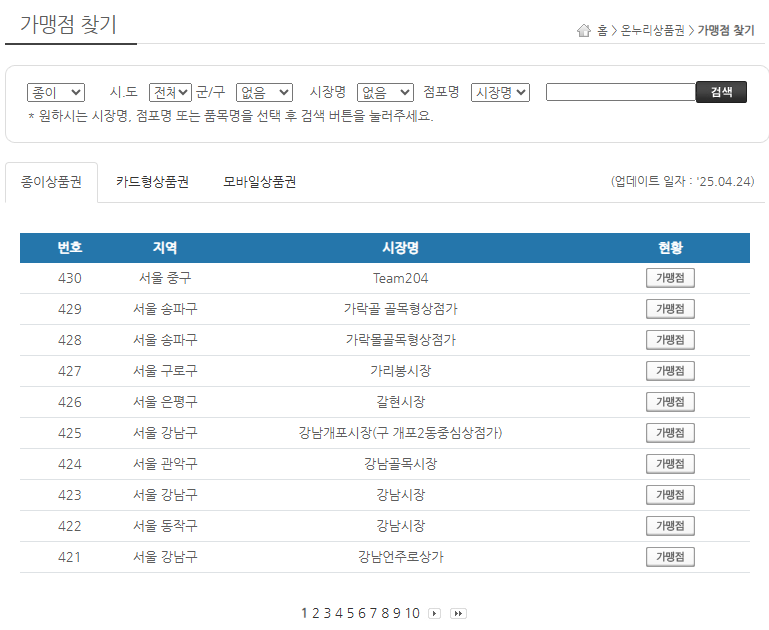Go to page 8
The height and width of the screenshot is (630, 769).
point(385,613)
